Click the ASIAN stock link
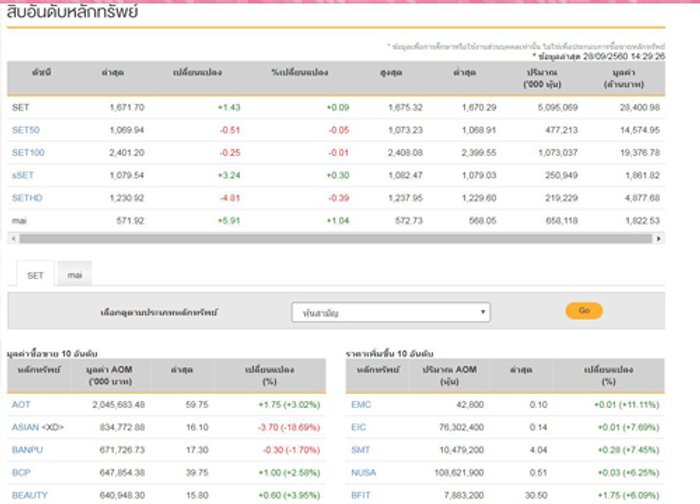The height and width of the screenshot is (504, 700). tap(25, 427)
